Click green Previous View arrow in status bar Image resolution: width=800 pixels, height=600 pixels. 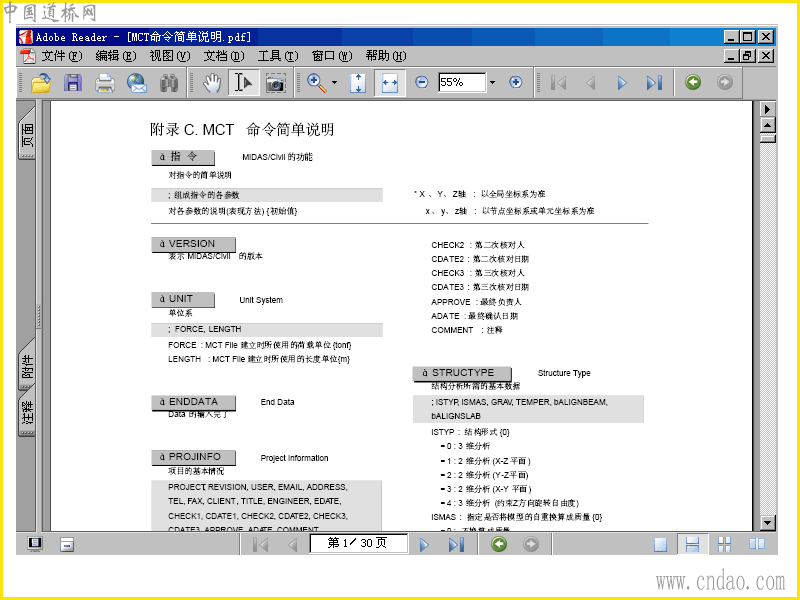tap(499, 544)
